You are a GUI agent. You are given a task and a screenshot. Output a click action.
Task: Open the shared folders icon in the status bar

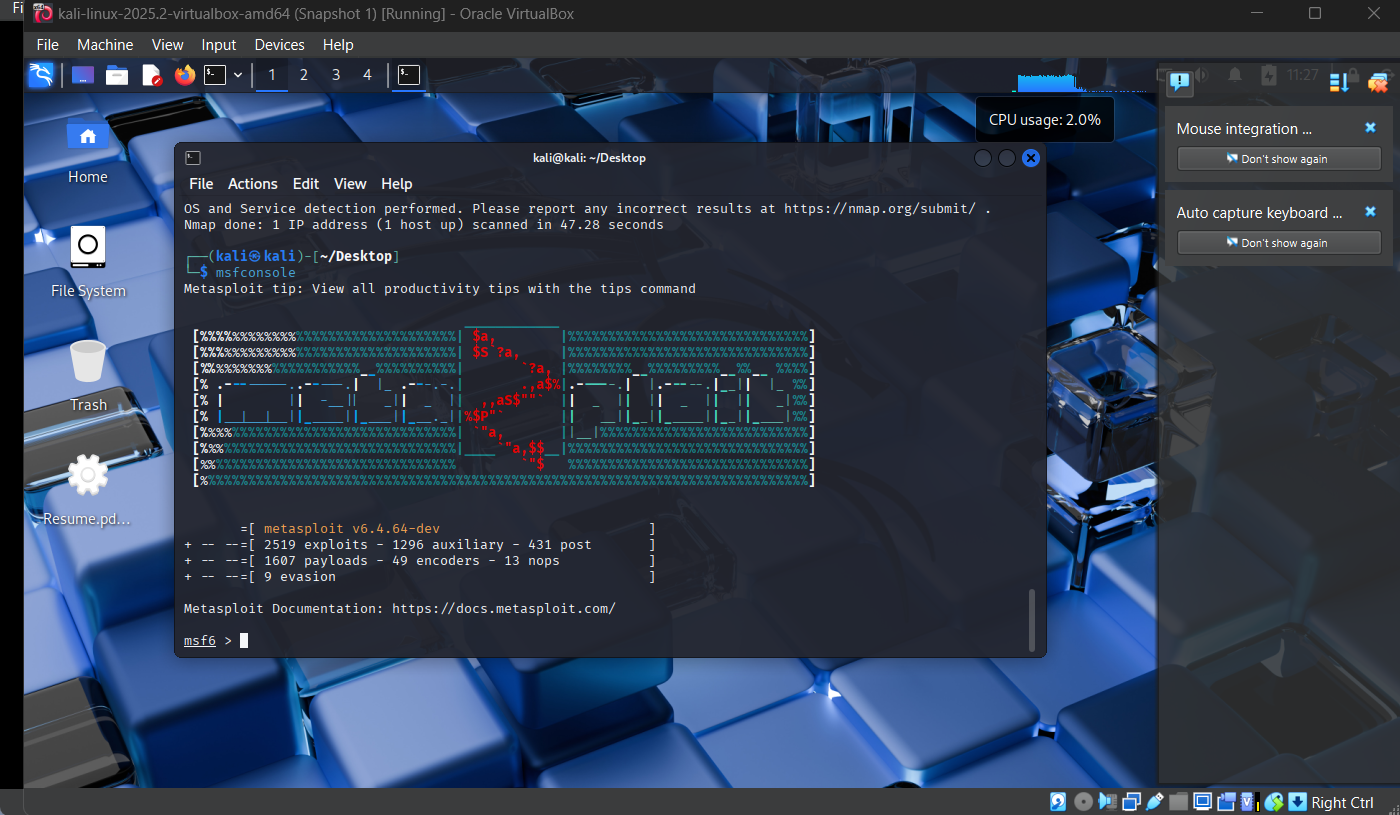point(1179,801)
